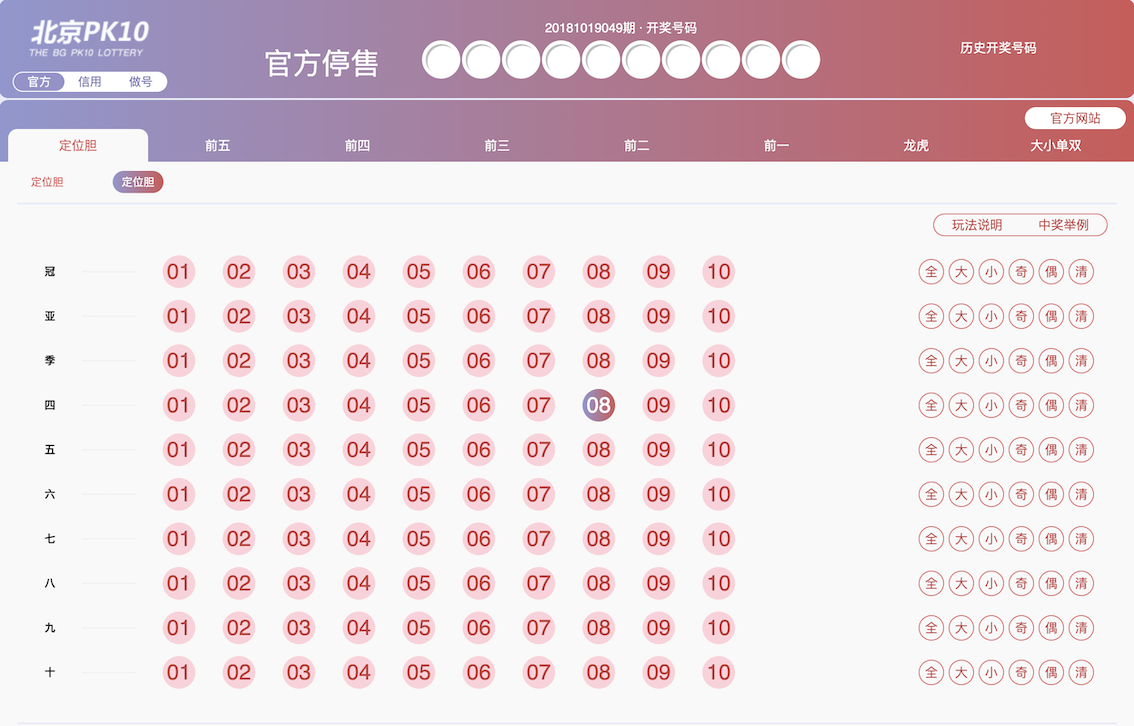Click the 全 circle in the 冠 row
The height and width of the screenshot is (726, 1134).
[931, 272]
